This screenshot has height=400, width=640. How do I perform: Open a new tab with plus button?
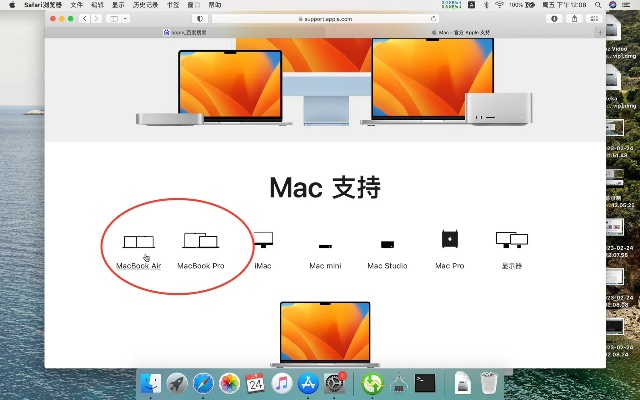[x=600, y=32]
